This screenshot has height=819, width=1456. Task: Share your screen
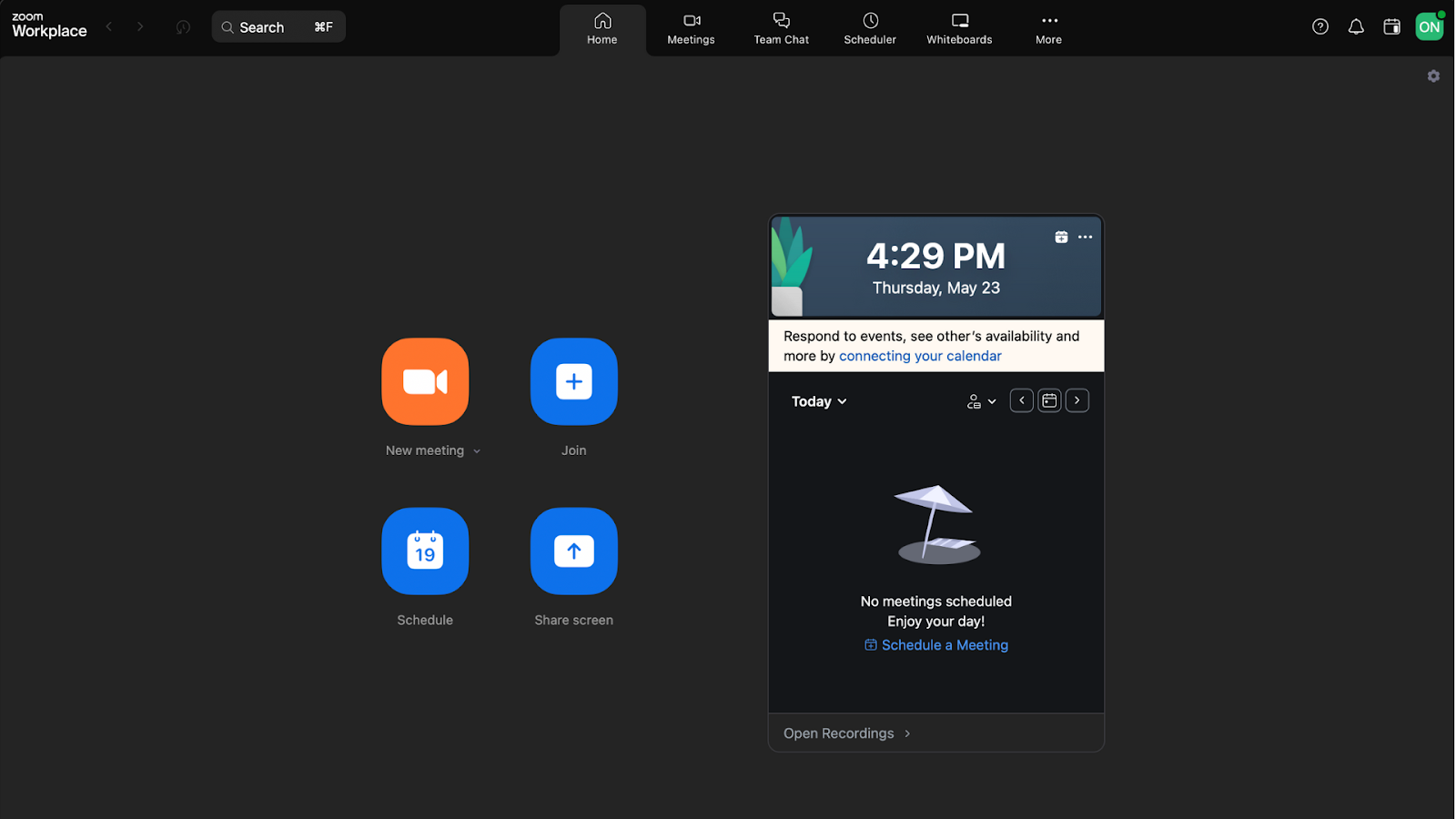pos(573,551)
